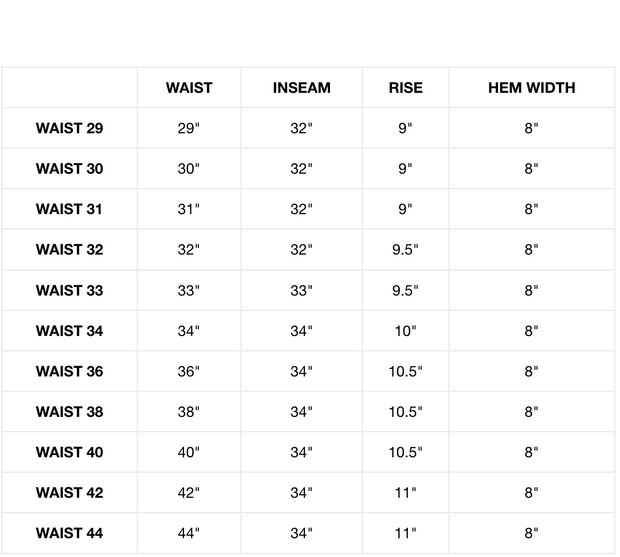This screenshot has height=557, width=620.
Task: Click the WAIST 34 row label
Action: 69,331
